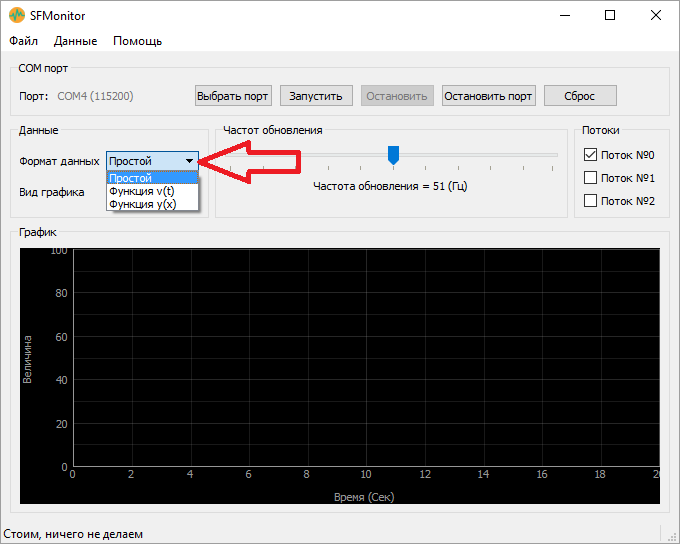Viewport: 680px width, 544px height.
Task: Click the Запустить button
Action: click(316, 96)
